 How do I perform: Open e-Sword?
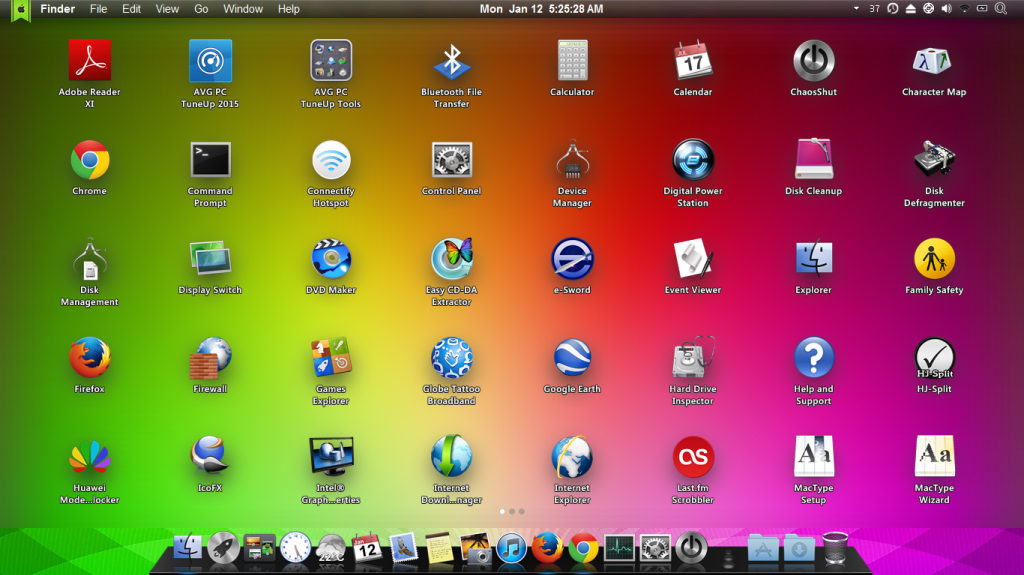[572, 259]
